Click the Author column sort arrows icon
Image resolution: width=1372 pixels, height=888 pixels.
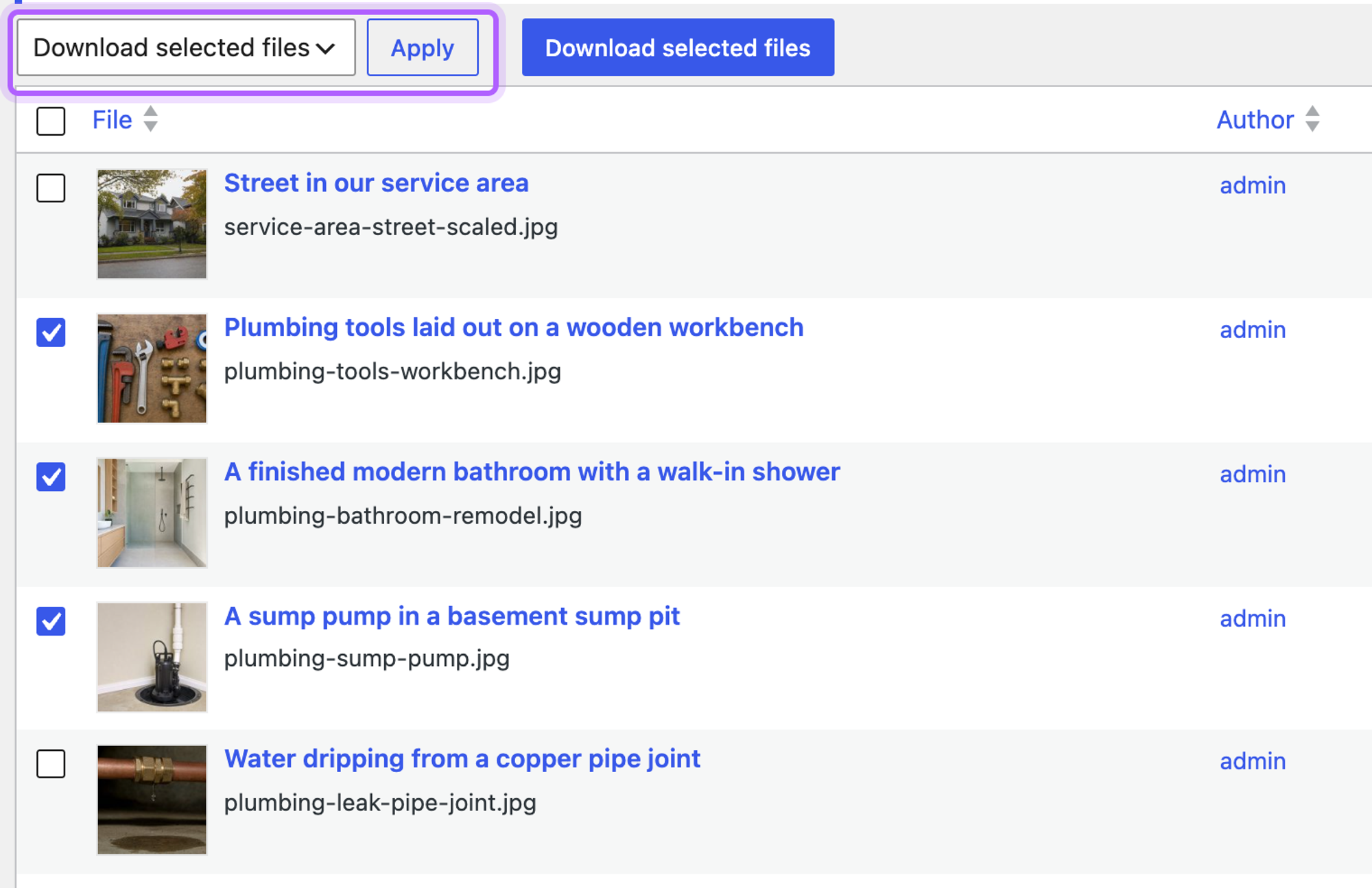1312,119
